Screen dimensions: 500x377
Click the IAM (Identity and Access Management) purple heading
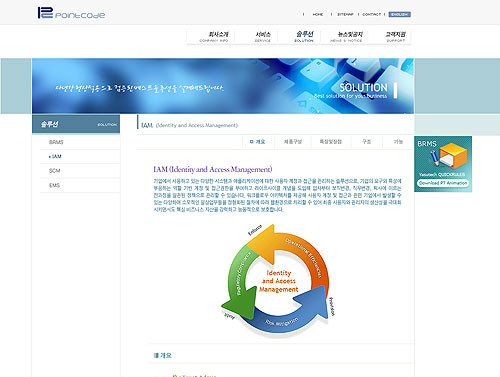tap(213, 169)
